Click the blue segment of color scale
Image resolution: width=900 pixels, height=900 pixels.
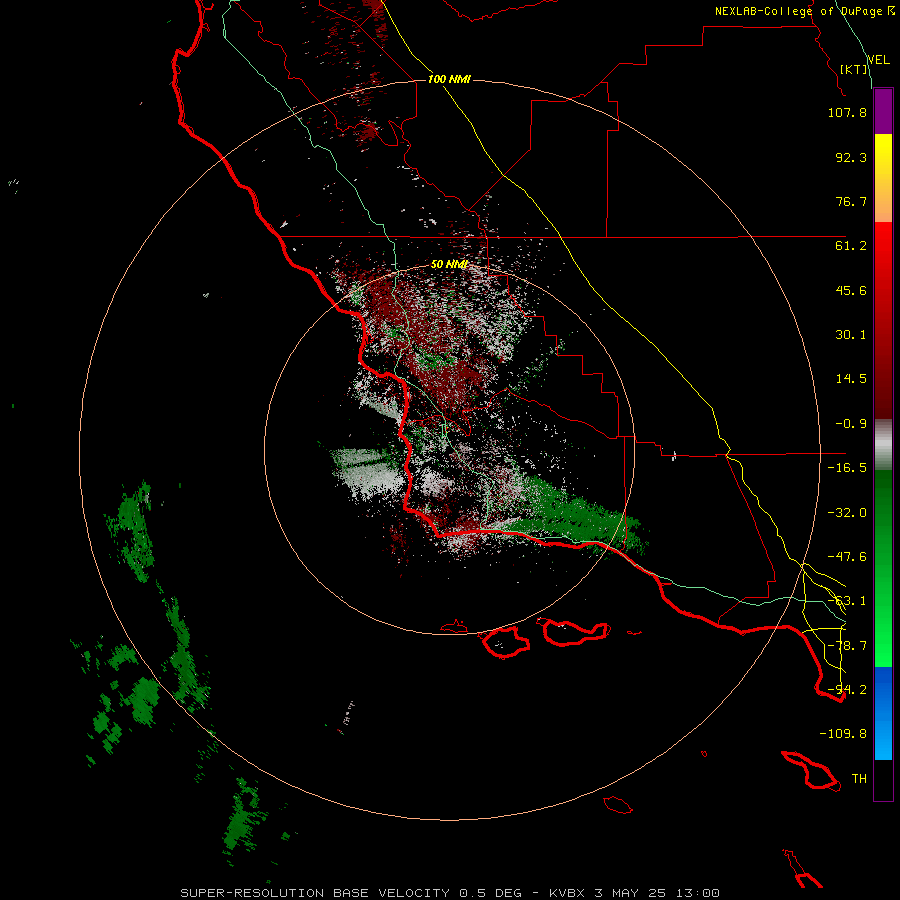tap(883, 713)
